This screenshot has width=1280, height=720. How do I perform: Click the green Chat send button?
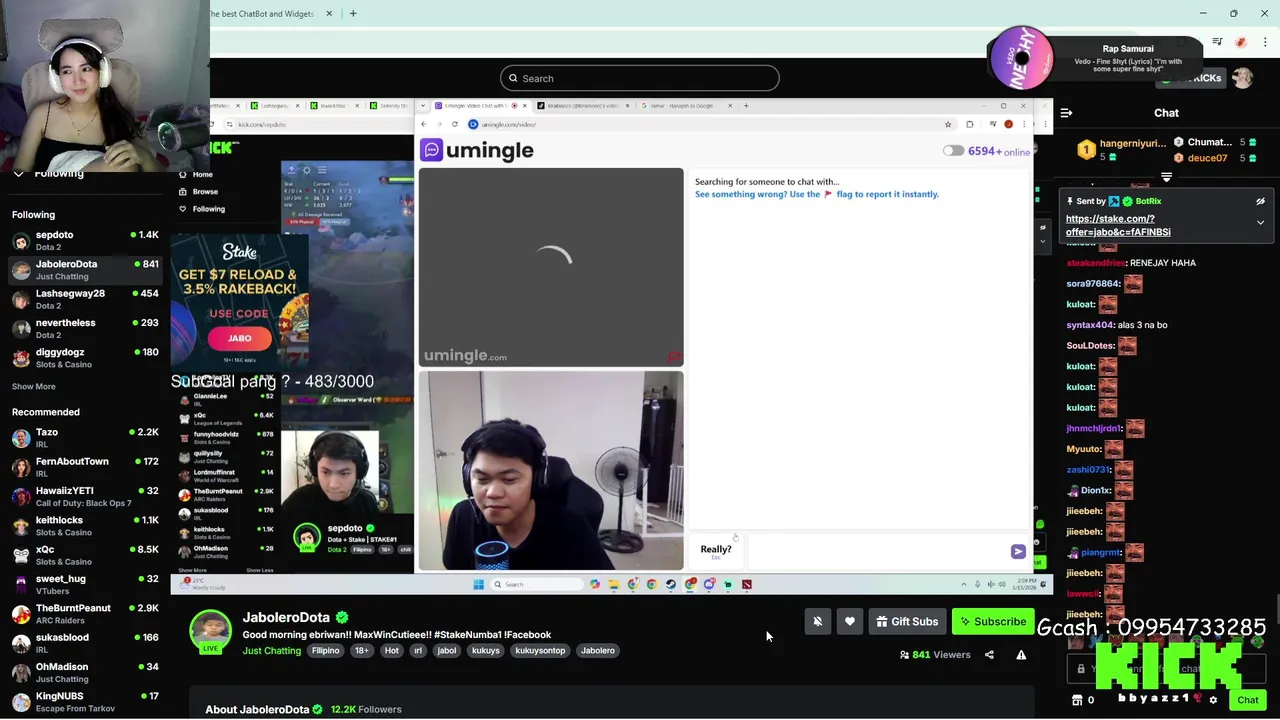tap(1247, 700)
